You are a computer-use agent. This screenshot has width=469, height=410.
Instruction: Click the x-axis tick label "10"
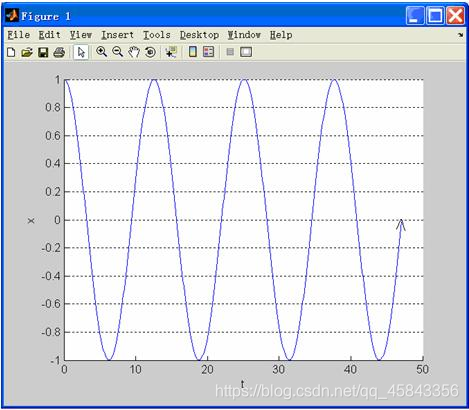tap(135, 369)
